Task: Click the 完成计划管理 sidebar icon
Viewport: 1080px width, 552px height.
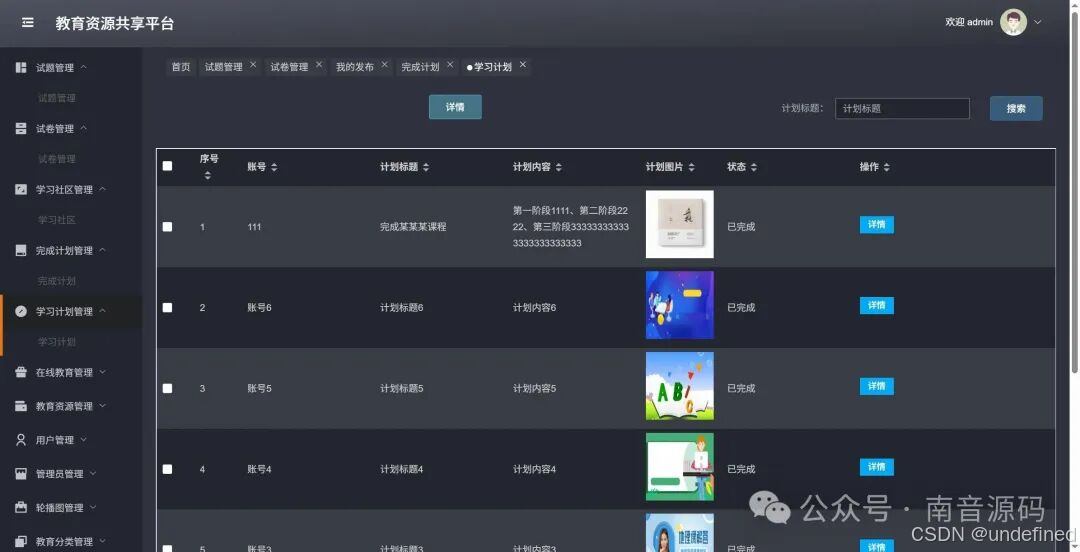Action: tap(21, 250)
